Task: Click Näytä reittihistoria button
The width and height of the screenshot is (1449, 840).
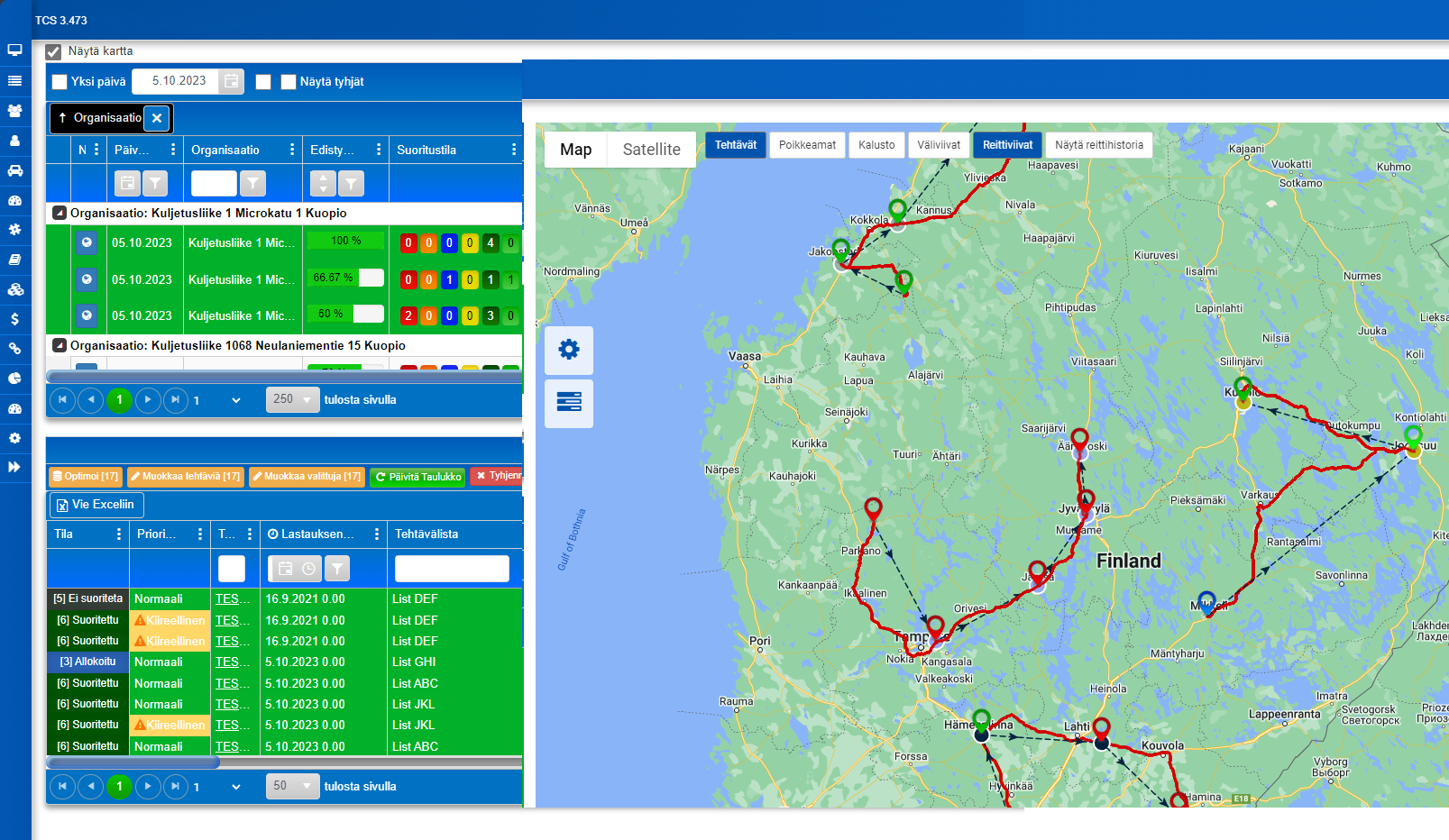Action: coord(1099,145)
